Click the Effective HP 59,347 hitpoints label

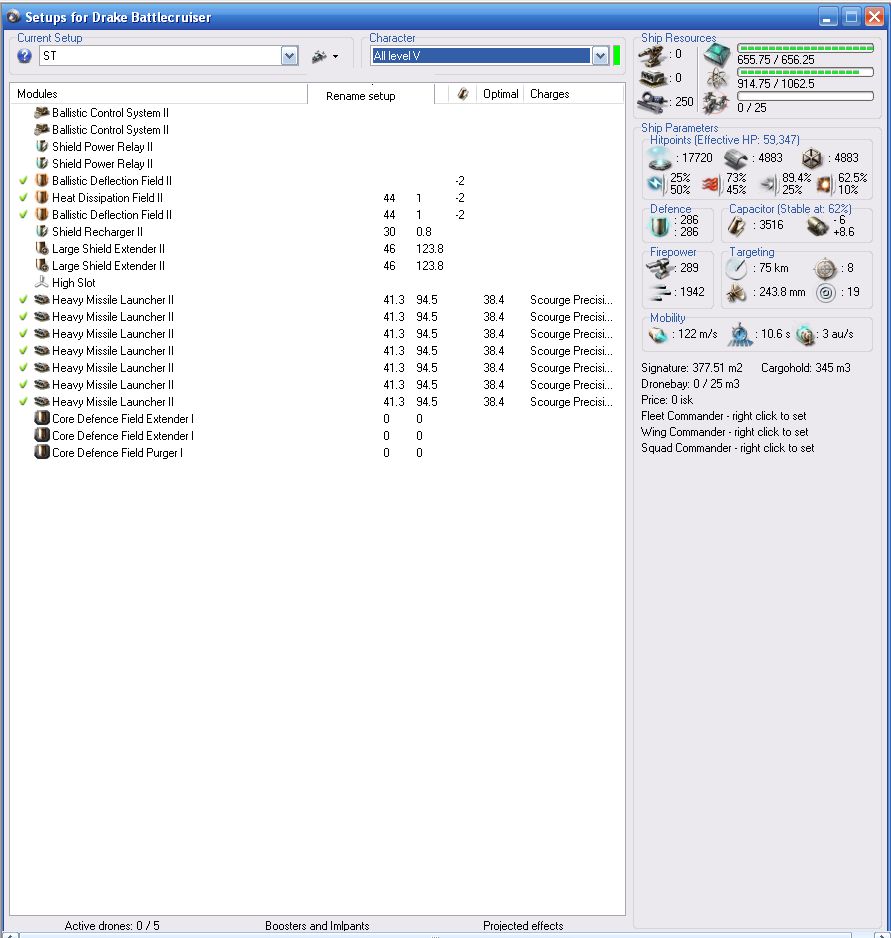pyautogui.click(x=725, y=140)
